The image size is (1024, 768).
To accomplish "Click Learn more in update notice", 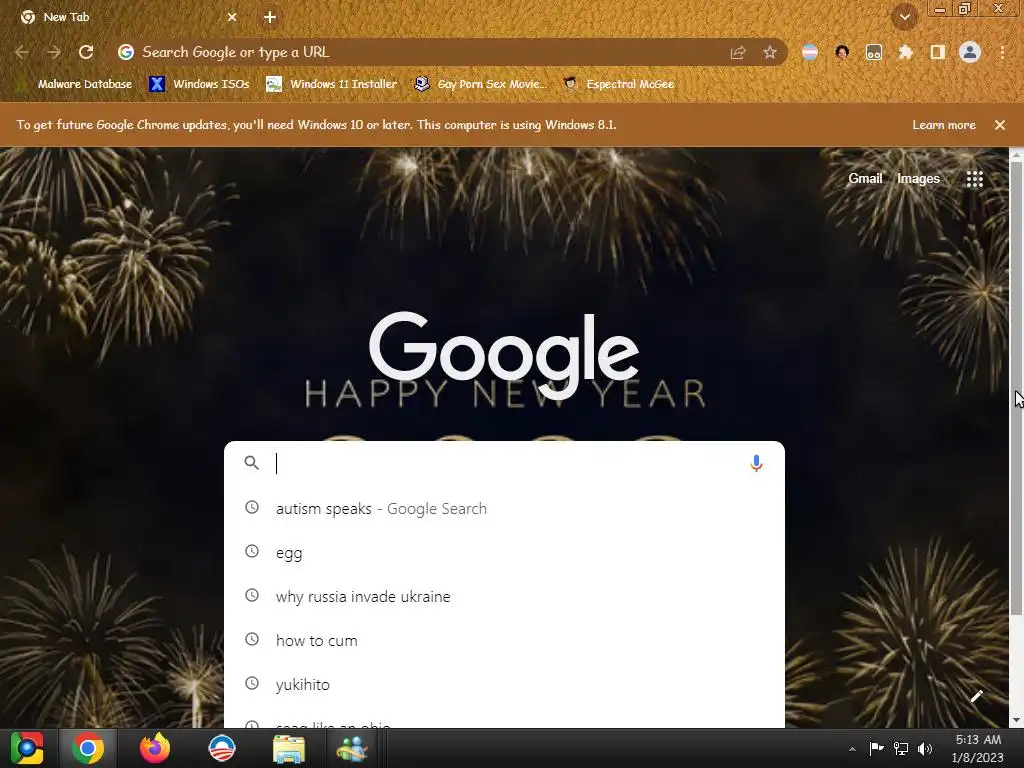I will point(944,125).
